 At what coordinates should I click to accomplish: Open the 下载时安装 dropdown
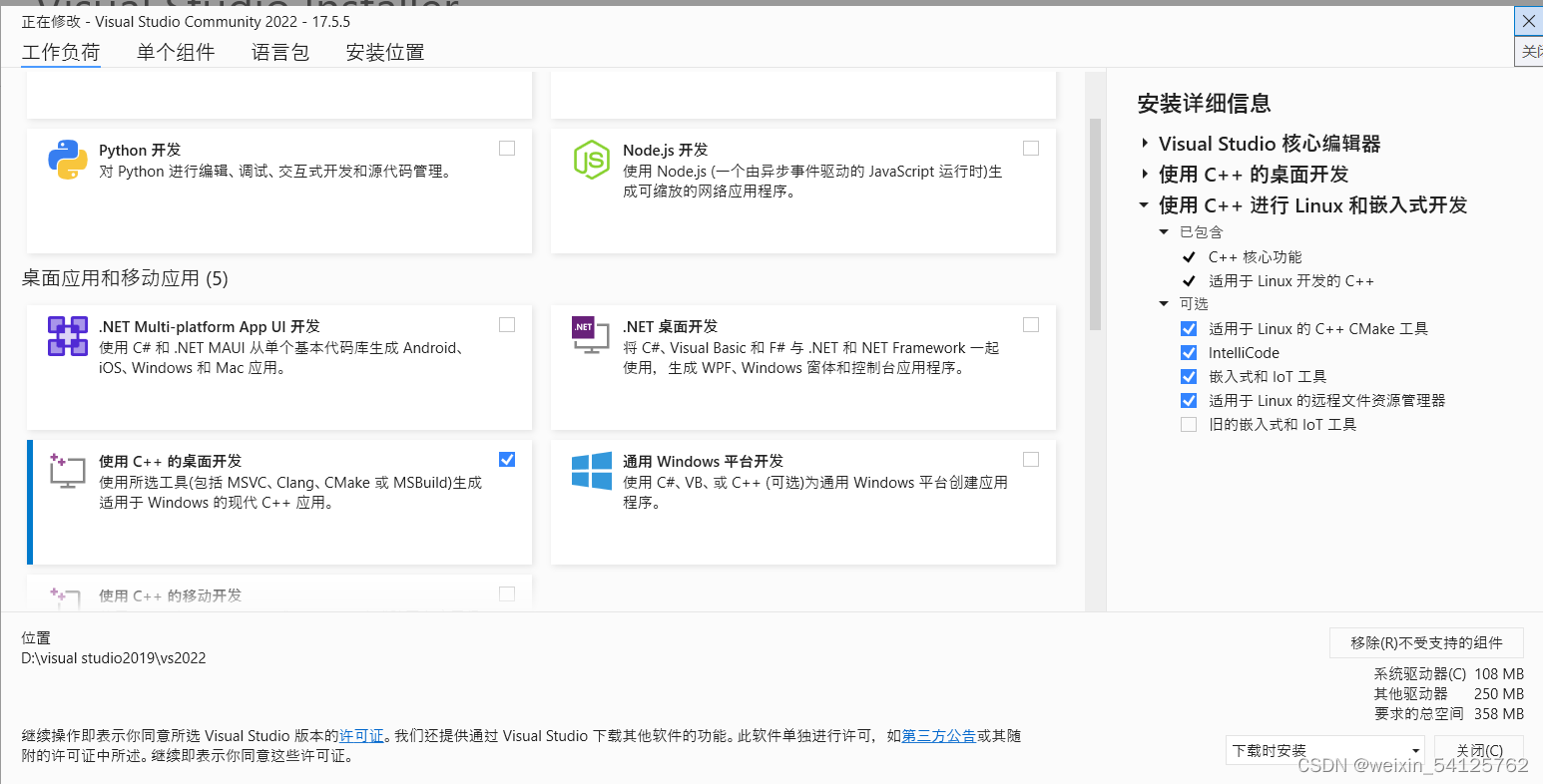[x=1325, y=750]
